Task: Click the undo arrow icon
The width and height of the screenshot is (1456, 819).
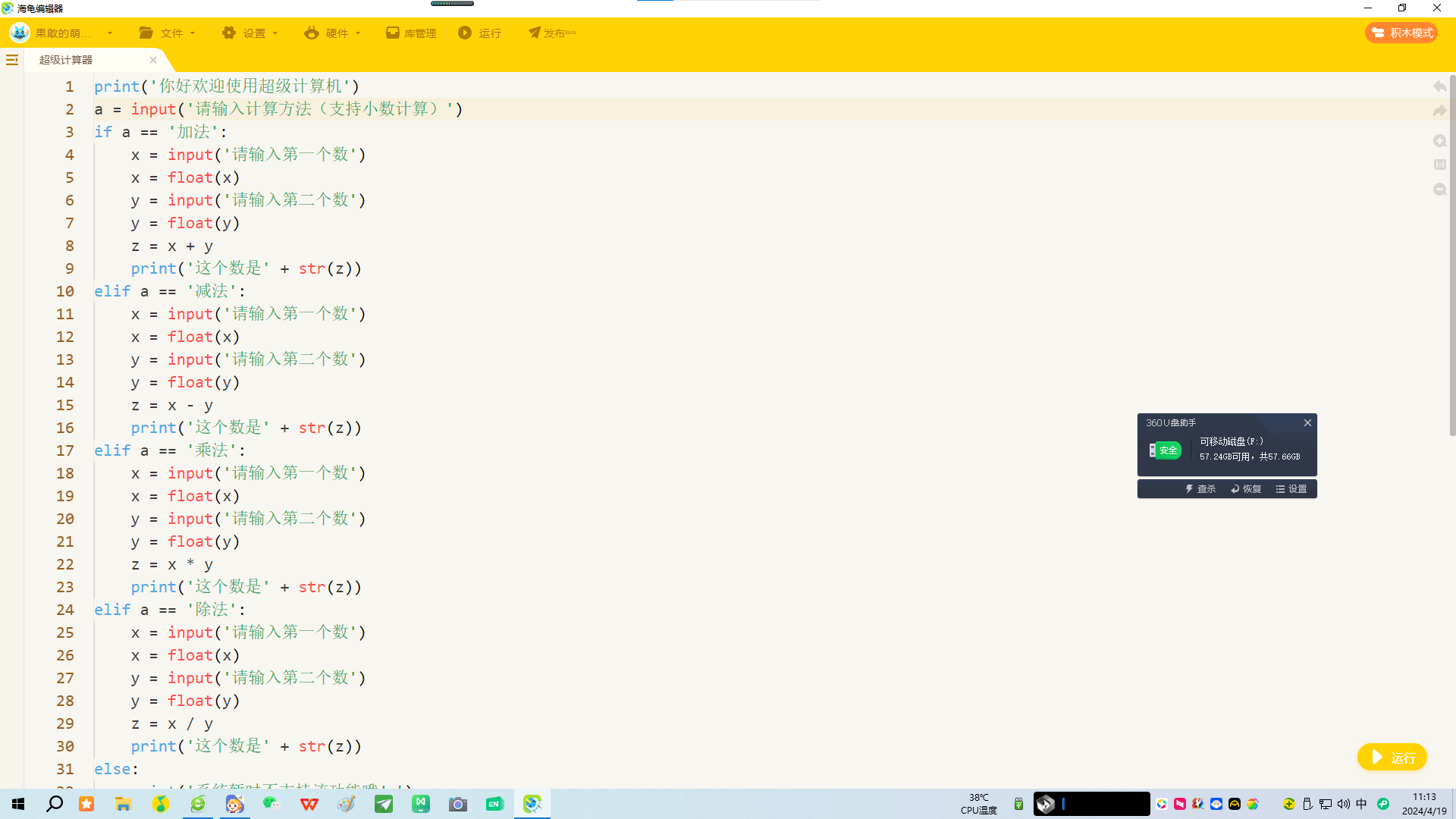Action: pyautogui.click(x=1439, y=86)
